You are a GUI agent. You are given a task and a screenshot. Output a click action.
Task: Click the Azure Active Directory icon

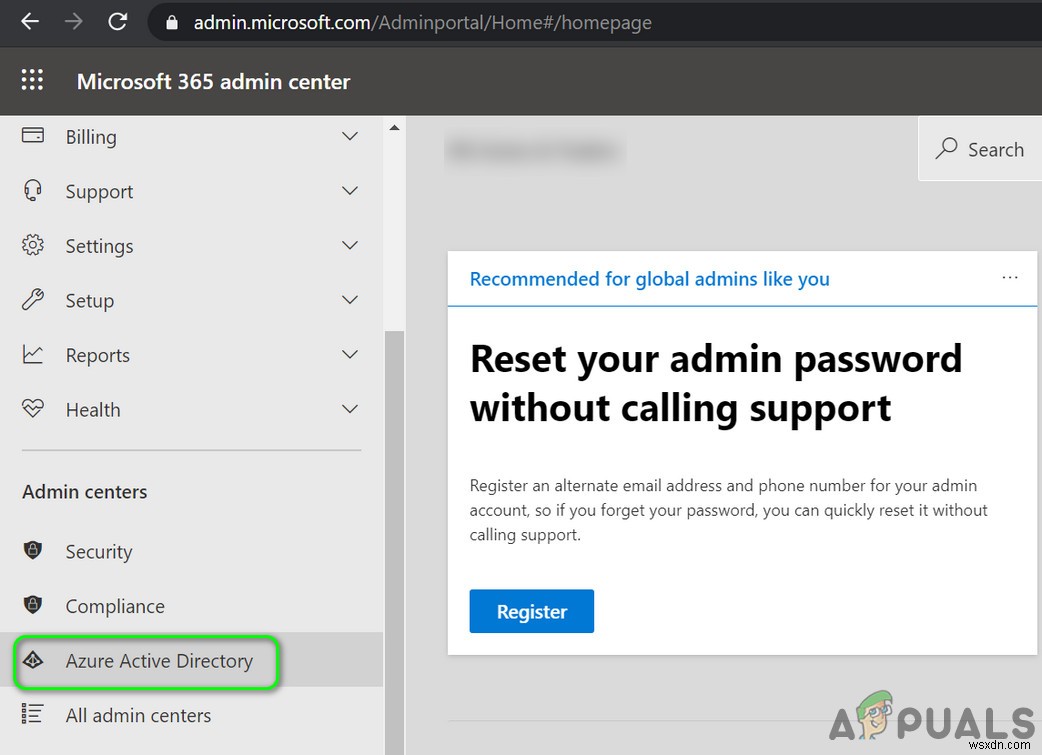(x=33, y=660)
